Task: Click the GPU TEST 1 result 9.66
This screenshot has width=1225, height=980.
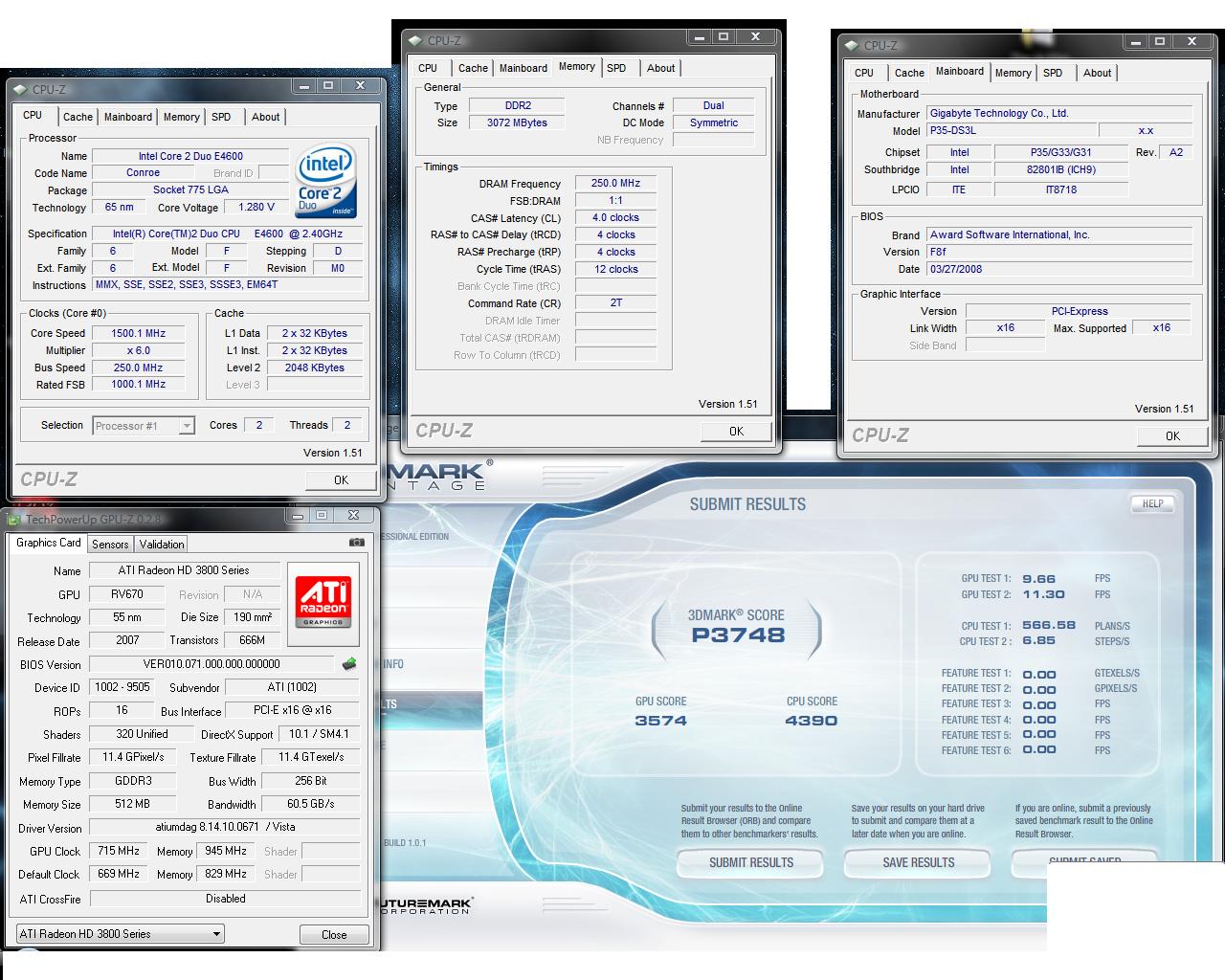Action: point(1038,579)
